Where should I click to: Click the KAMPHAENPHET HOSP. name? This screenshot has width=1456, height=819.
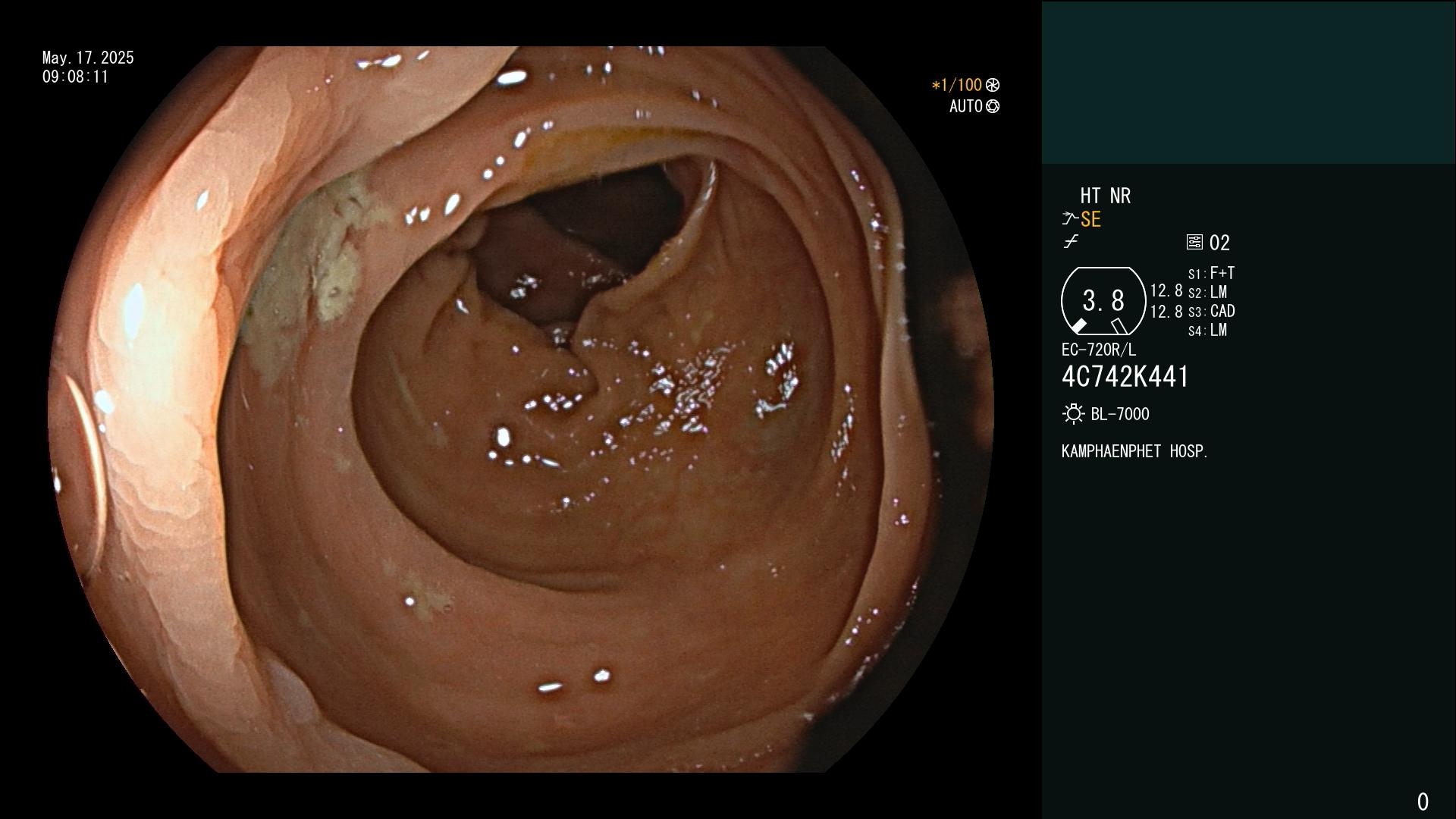pyautogui.click(x=1134, y=451)
